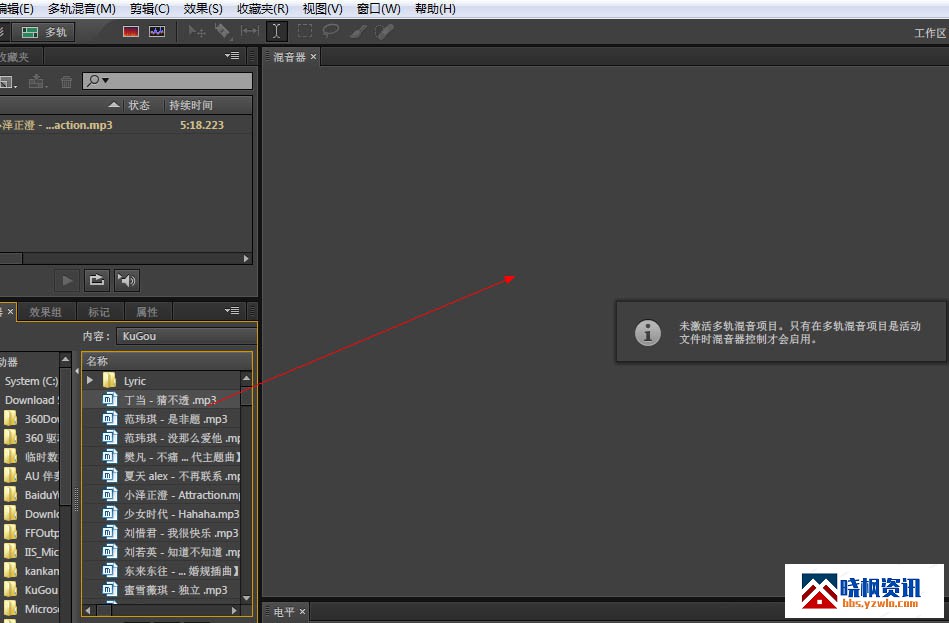Close the 混音器 mixer tab
Screen dimensions: 949x623
pyautogui.click(x=314, y=57)
